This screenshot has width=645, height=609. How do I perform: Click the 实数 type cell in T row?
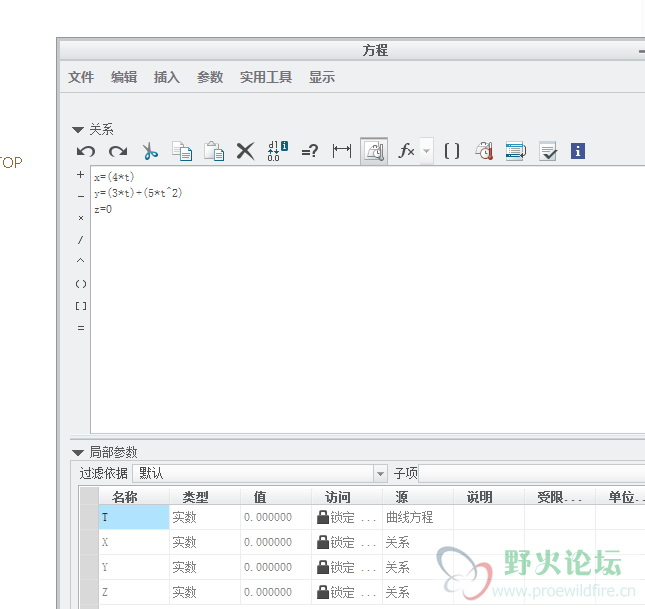(x=205, y=517)
